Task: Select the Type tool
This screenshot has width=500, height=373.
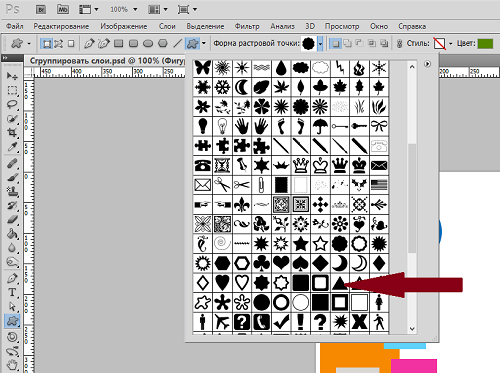Action: coord(12,292)
